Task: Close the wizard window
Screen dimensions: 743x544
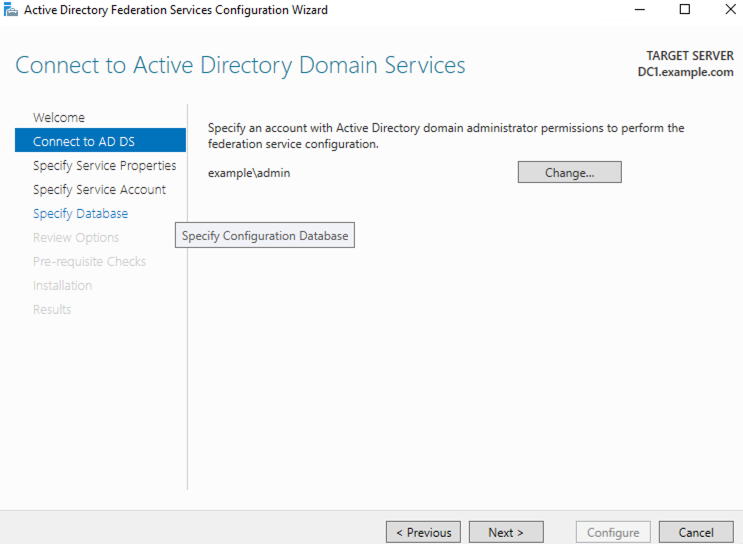Action: 730,9
